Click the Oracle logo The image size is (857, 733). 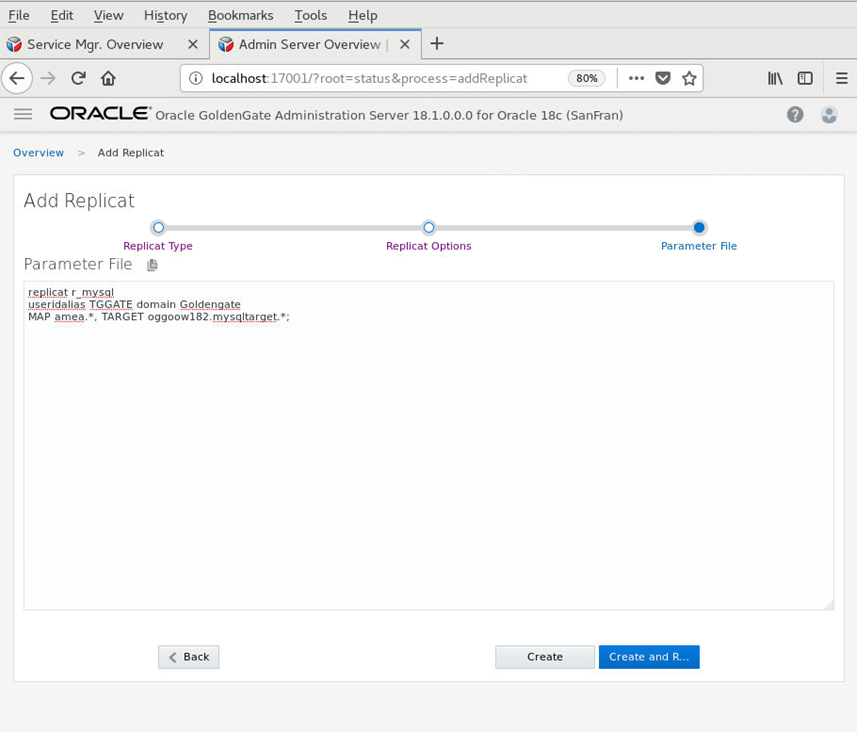coord(100,113)
